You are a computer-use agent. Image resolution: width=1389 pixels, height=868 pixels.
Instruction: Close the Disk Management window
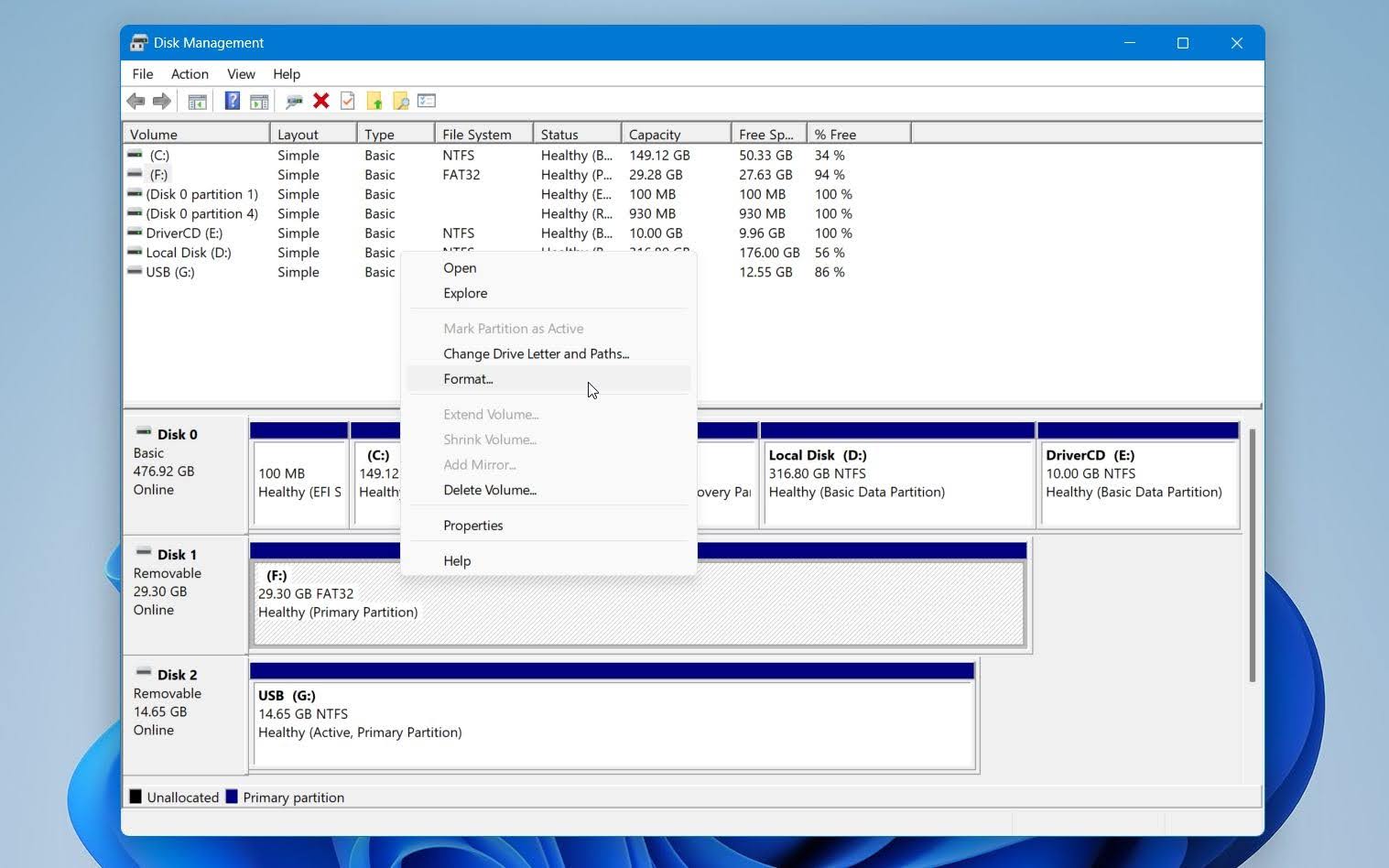point(1236,43)
